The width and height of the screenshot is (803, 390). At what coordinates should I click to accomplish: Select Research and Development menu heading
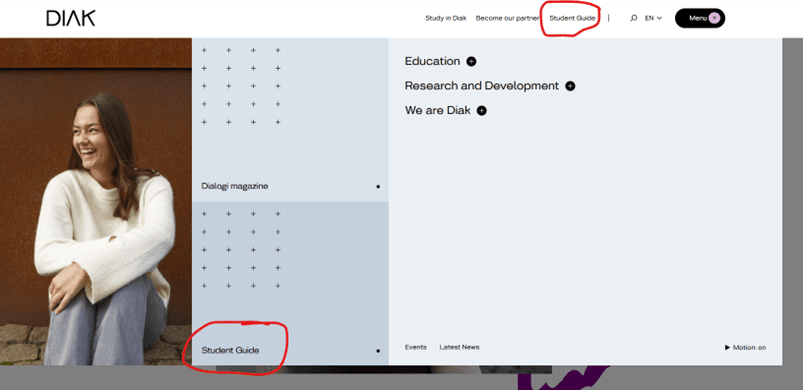(x=481, y=86)
